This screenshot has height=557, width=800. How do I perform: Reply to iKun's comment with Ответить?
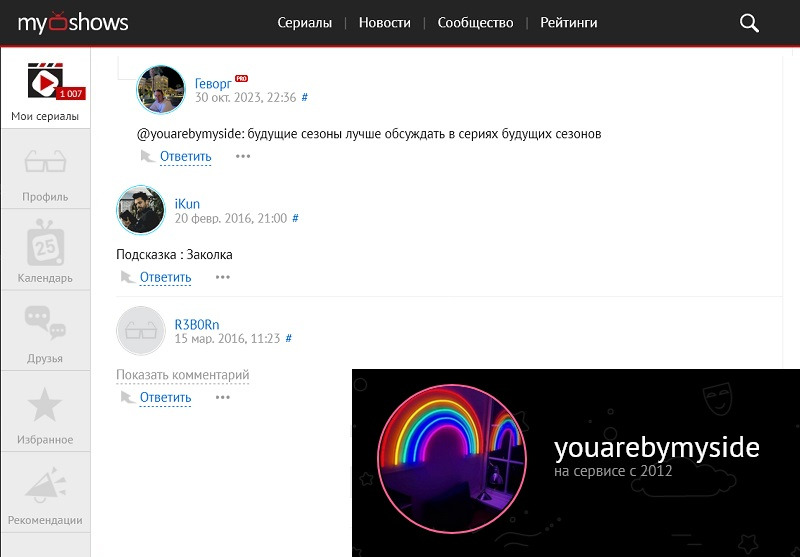point(165,277)
